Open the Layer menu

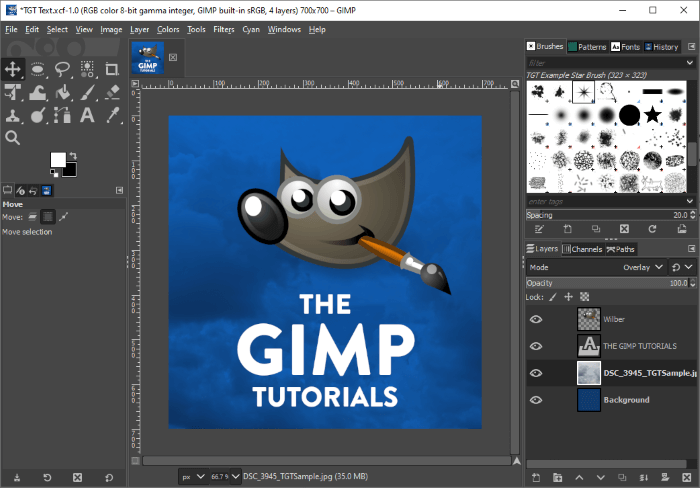click(139, 29)
